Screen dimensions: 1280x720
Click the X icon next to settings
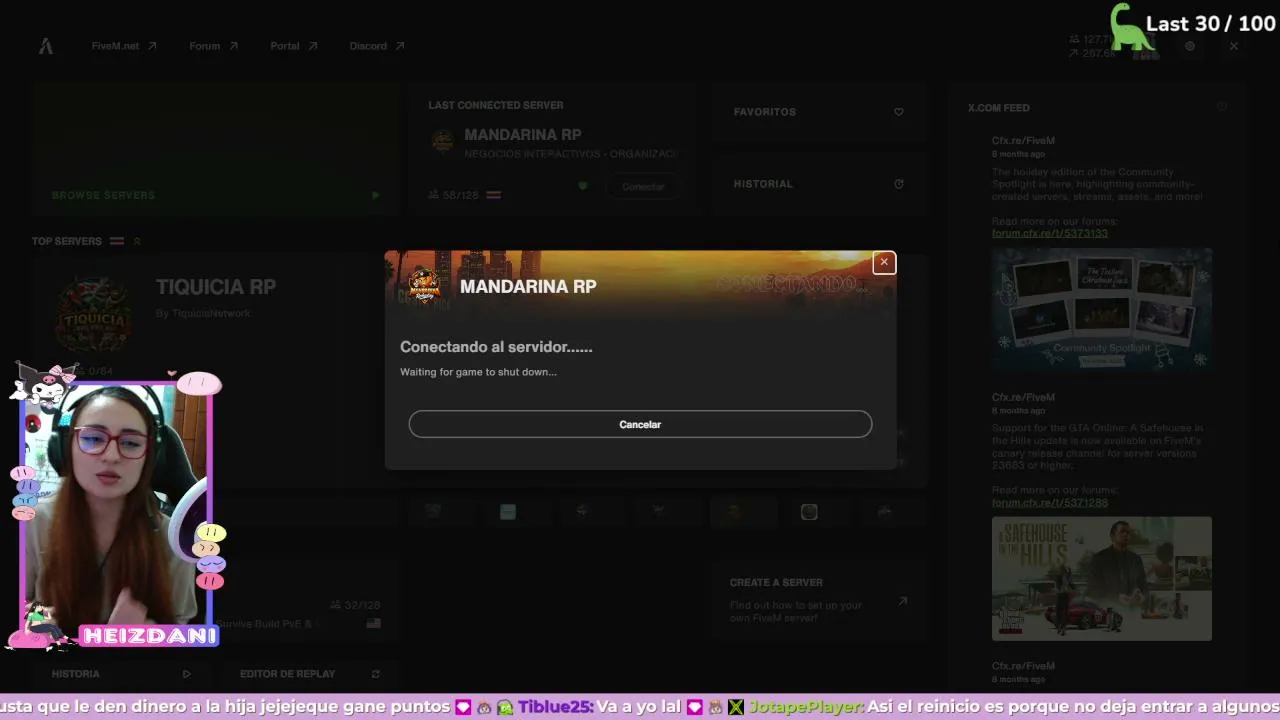1234,46
